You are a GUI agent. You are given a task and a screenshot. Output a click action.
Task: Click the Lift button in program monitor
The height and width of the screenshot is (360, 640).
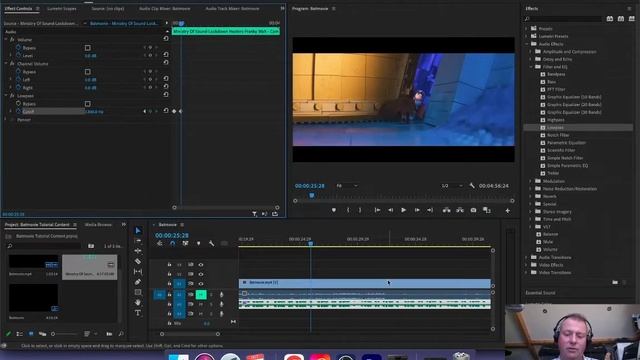[447, 210]
